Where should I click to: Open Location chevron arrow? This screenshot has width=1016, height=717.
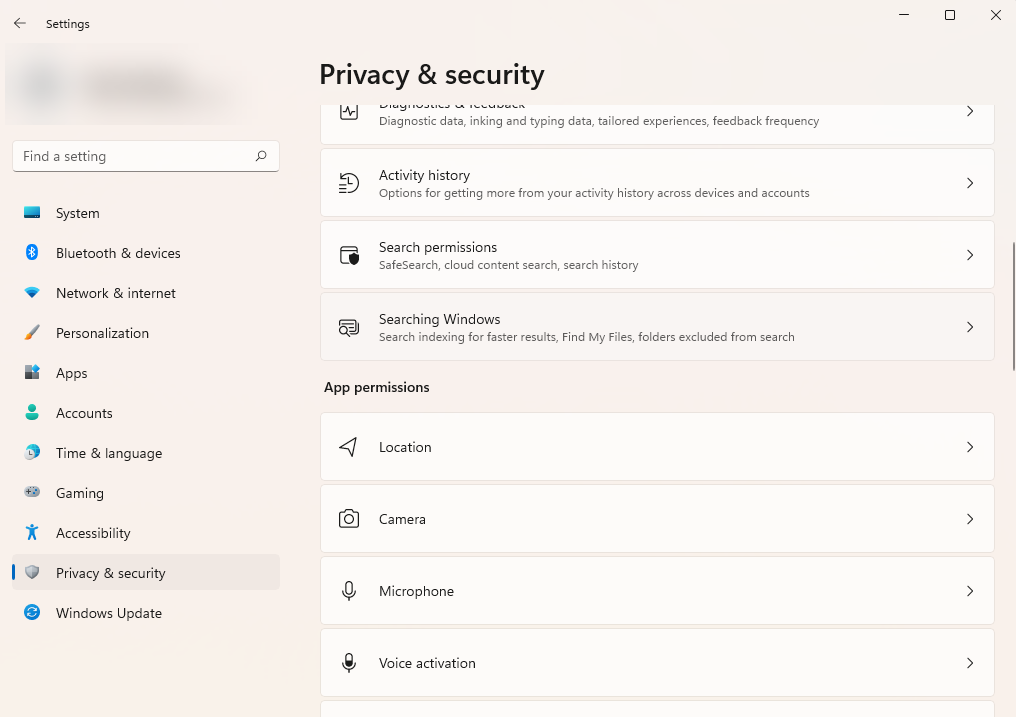point(970,447)
